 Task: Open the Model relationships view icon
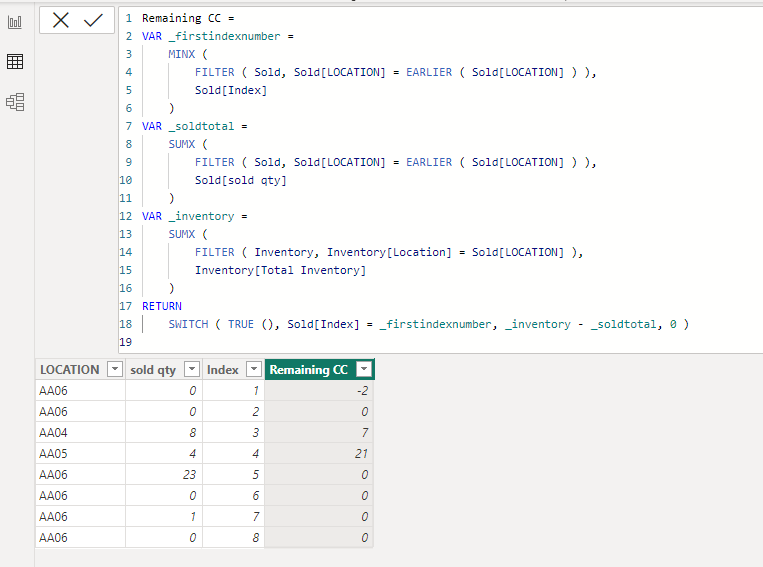[x=15, y=102]
